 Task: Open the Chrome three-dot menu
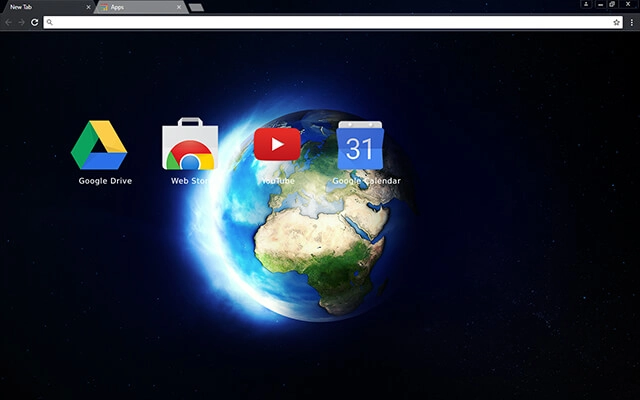pos(631,22)
